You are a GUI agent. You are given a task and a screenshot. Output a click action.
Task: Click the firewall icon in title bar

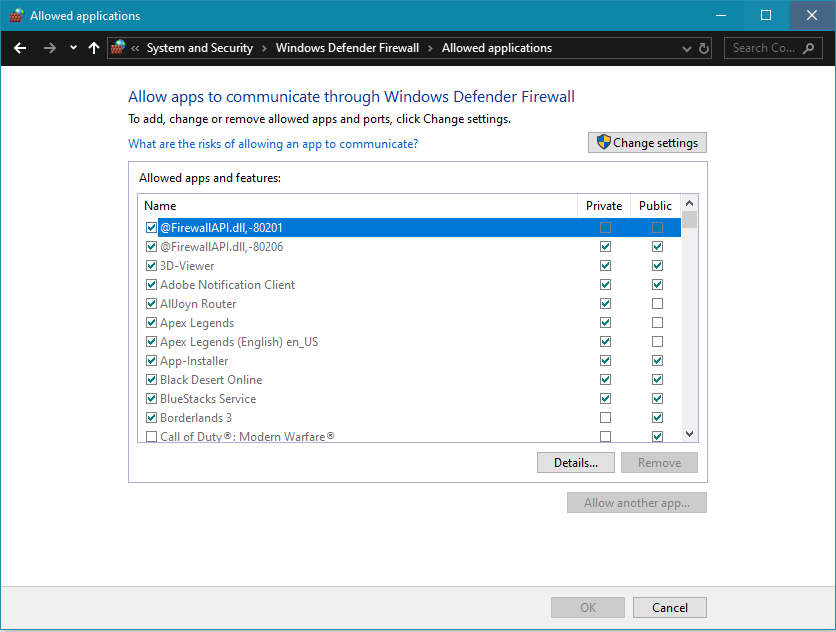(15, 16)
